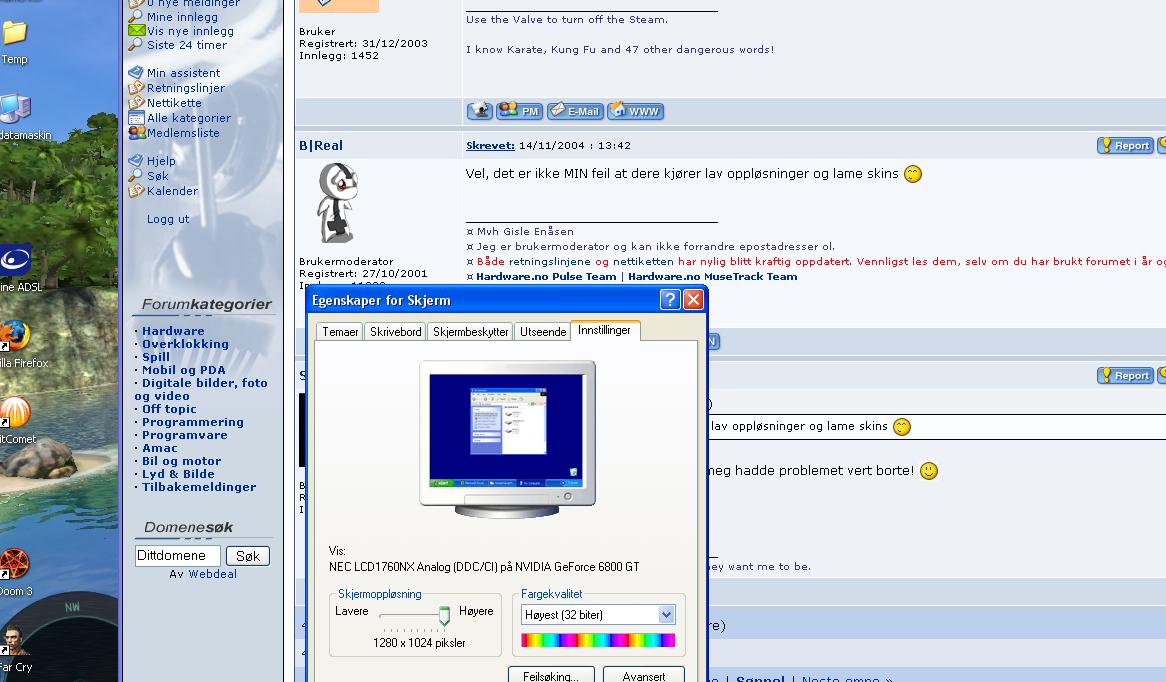Click the help question mark in dialog title
This screenshot has height=682, width=1166.
point(669,300)
